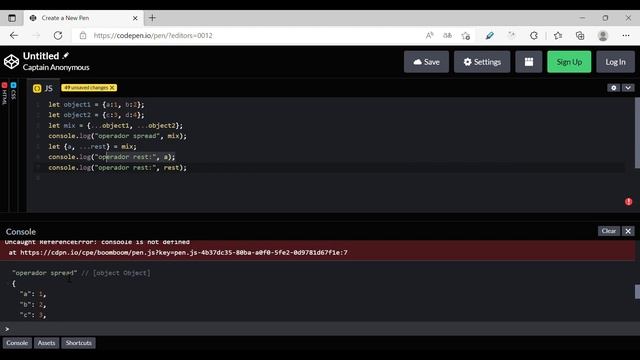Open JS editor dropdown chevron
Viewport: 640px width, 360px height.
click(x=628, y=88)
